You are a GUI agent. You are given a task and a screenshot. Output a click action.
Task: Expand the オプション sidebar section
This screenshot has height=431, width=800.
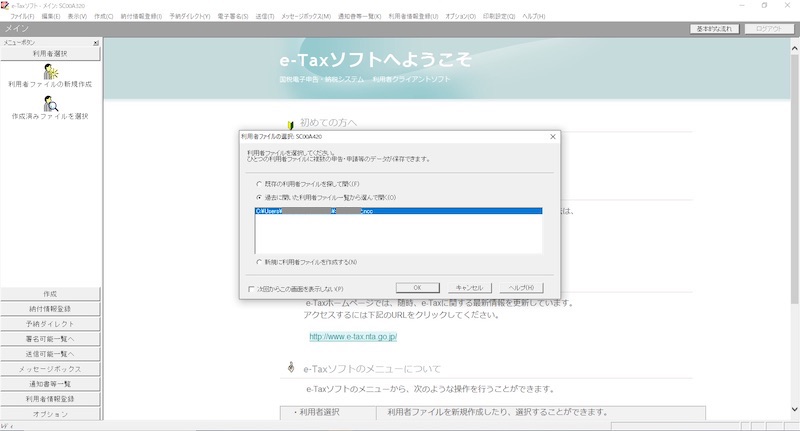[x=50, y=414]
